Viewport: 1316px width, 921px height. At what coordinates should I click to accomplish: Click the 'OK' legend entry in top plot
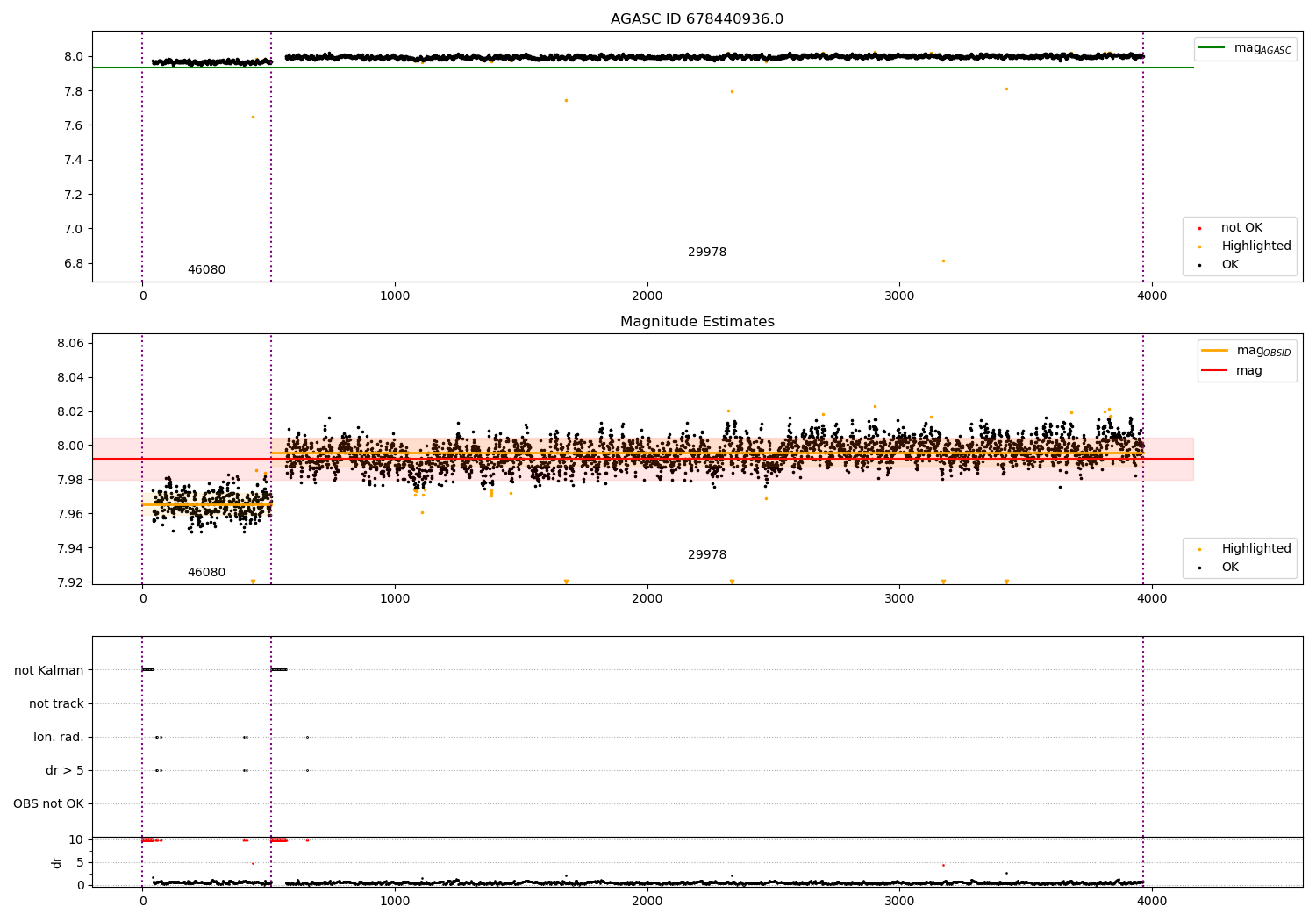click(1230, 265)
